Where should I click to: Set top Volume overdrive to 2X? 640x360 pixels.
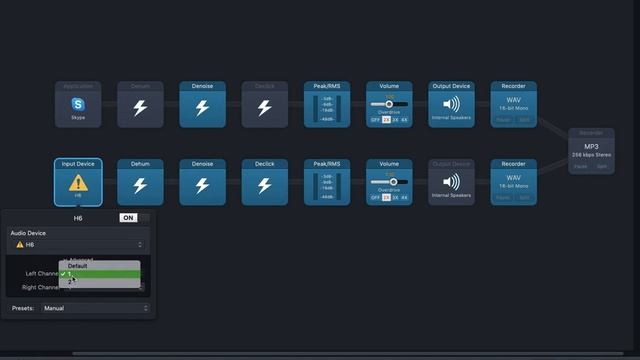[386, 120]
